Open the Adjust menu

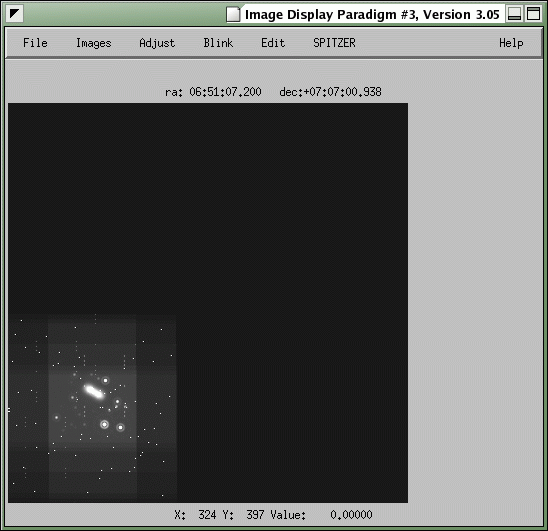[x=157, y=43]
